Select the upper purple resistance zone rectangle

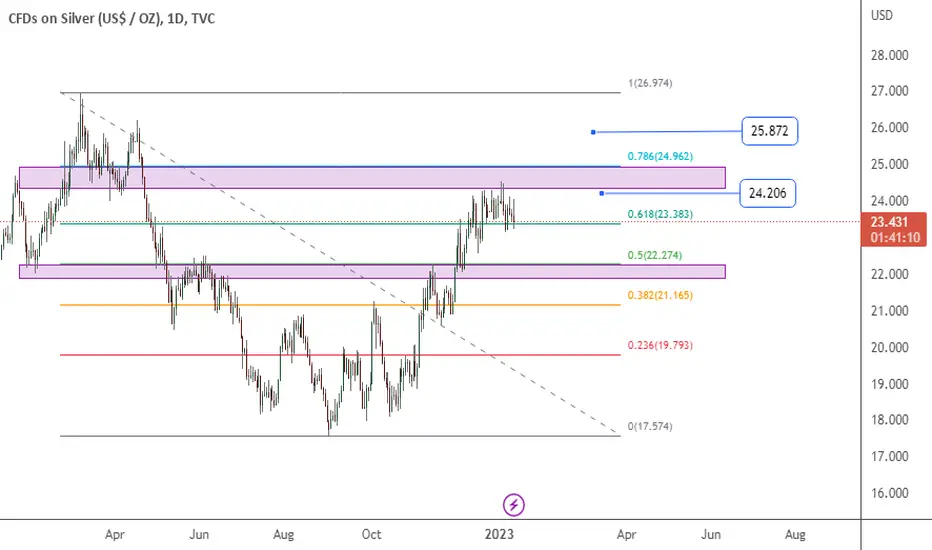tap(372, 178)
